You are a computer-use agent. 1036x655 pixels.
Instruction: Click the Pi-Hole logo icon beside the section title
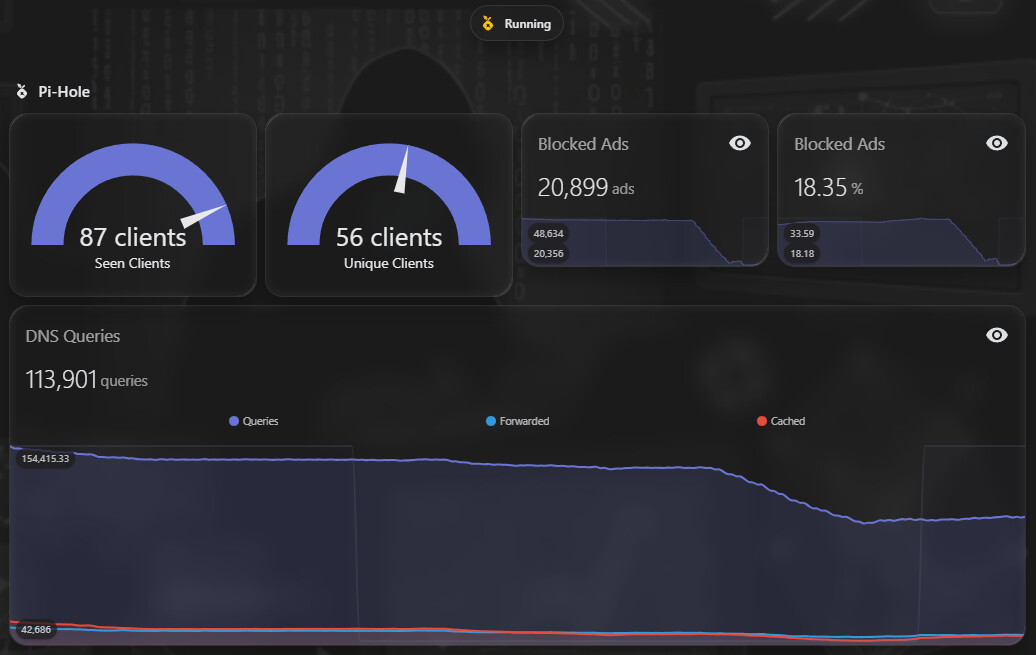[x=22, y=91]
